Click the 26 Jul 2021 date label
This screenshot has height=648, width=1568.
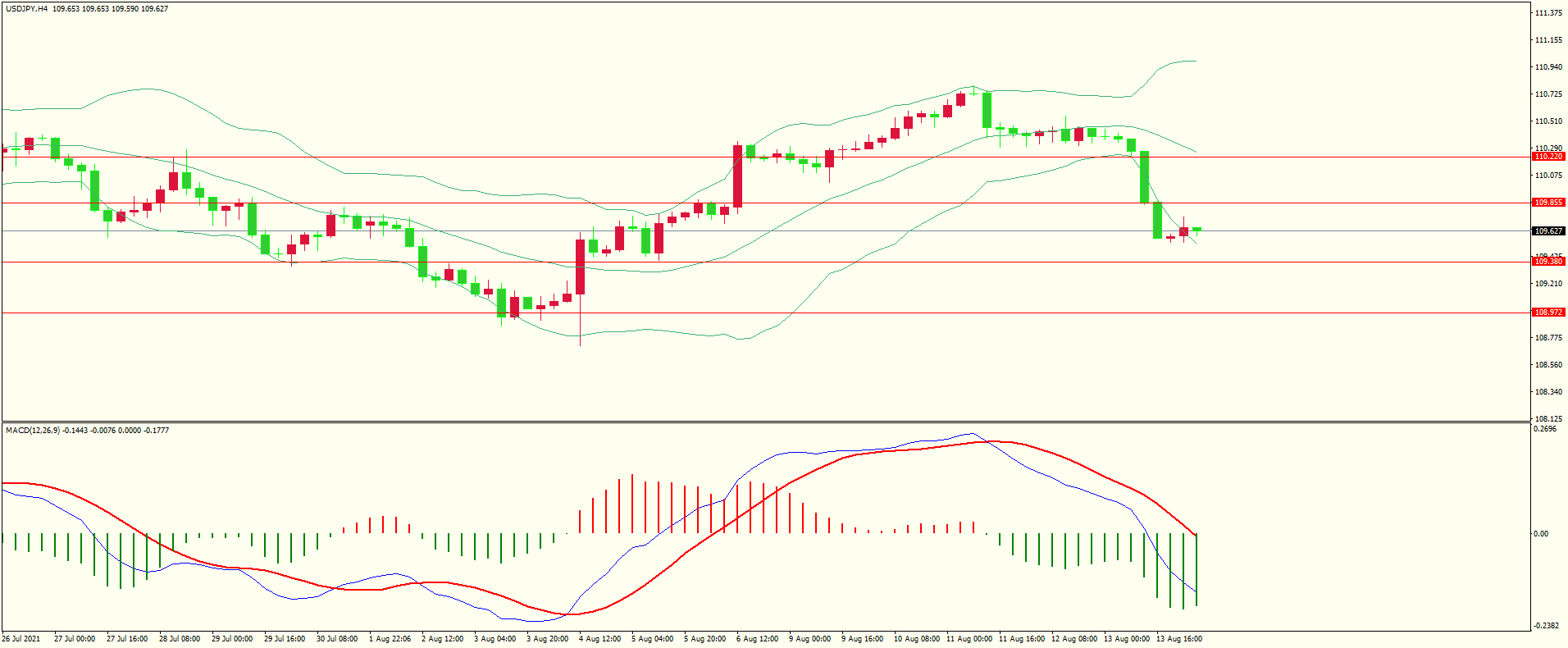point(21,639)
